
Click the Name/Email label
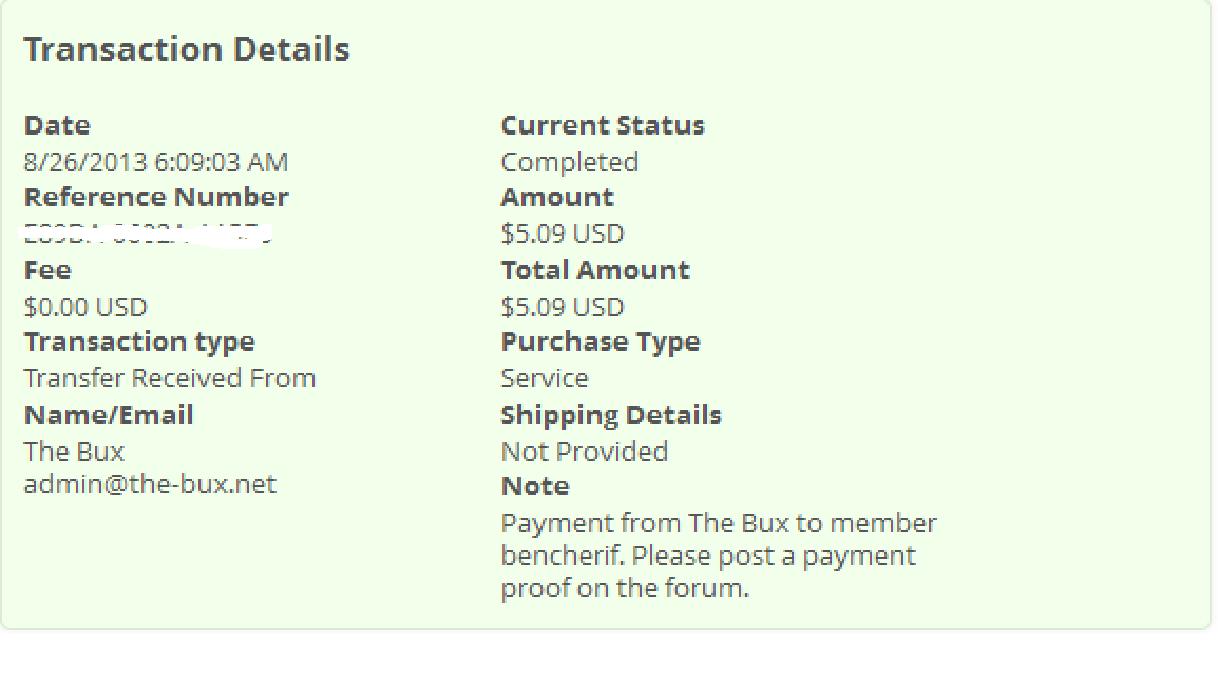coord(108,415)
